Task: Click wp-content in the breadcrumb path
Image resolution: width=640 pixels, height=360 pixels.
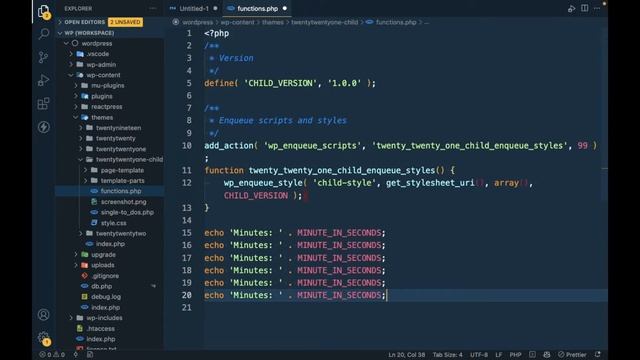Action: click(x=238, y=22)
